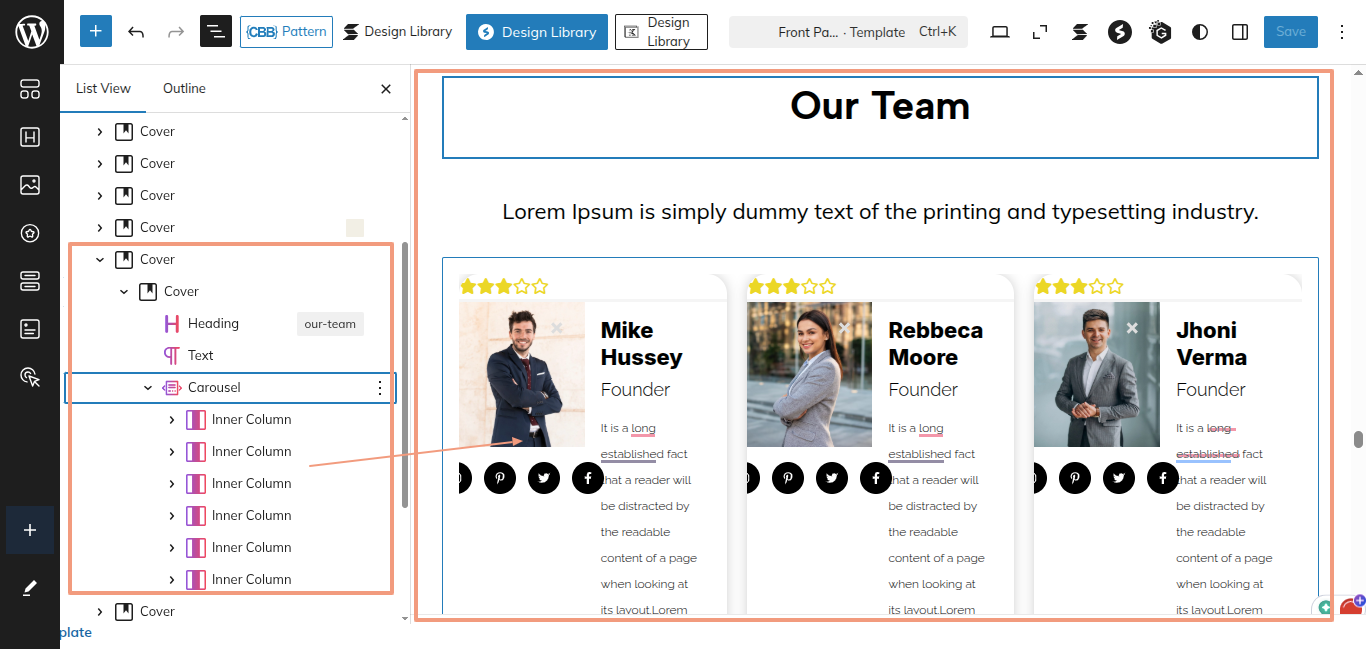Click Pinterest icon on Jhoni Verma card
Viewport: 1366px width, 649px height.
coord(1075,478)
